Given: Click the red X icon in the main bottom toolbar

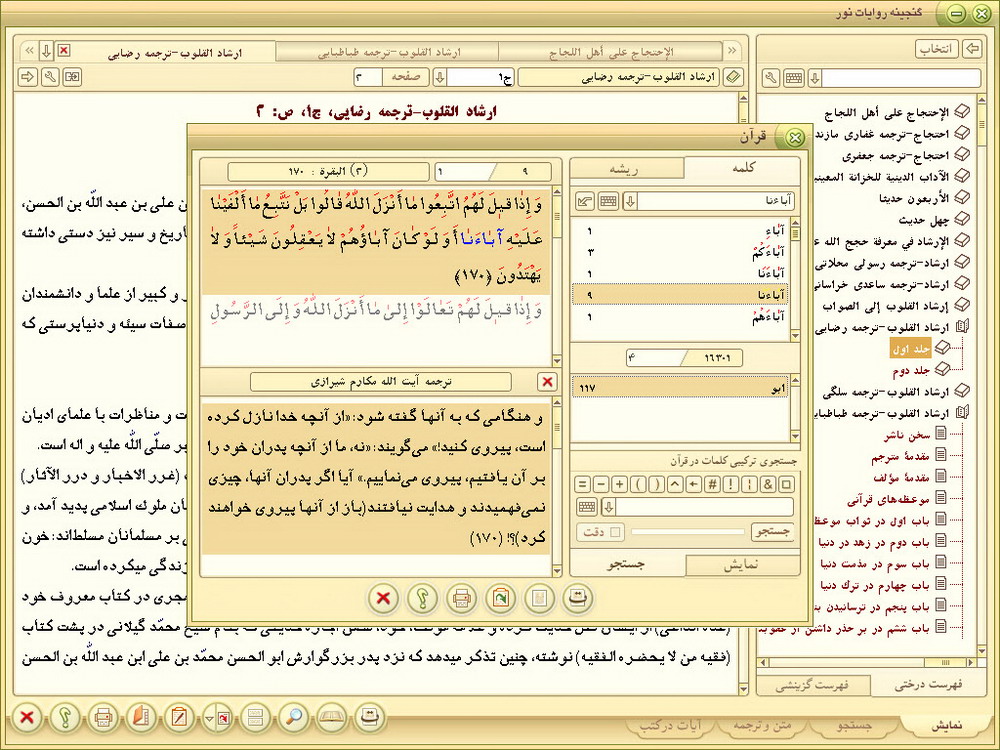Looking at the screenshot, I should (27, 718).
